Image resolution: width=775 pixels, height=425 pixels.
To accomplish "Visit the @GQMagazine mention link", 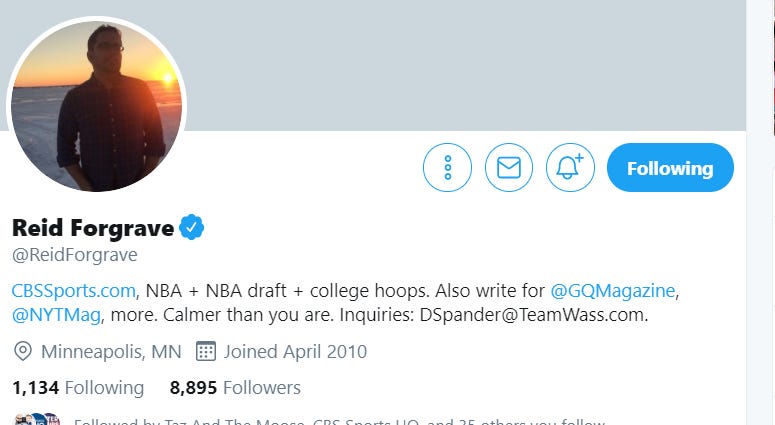I will (x=613, y=291).
